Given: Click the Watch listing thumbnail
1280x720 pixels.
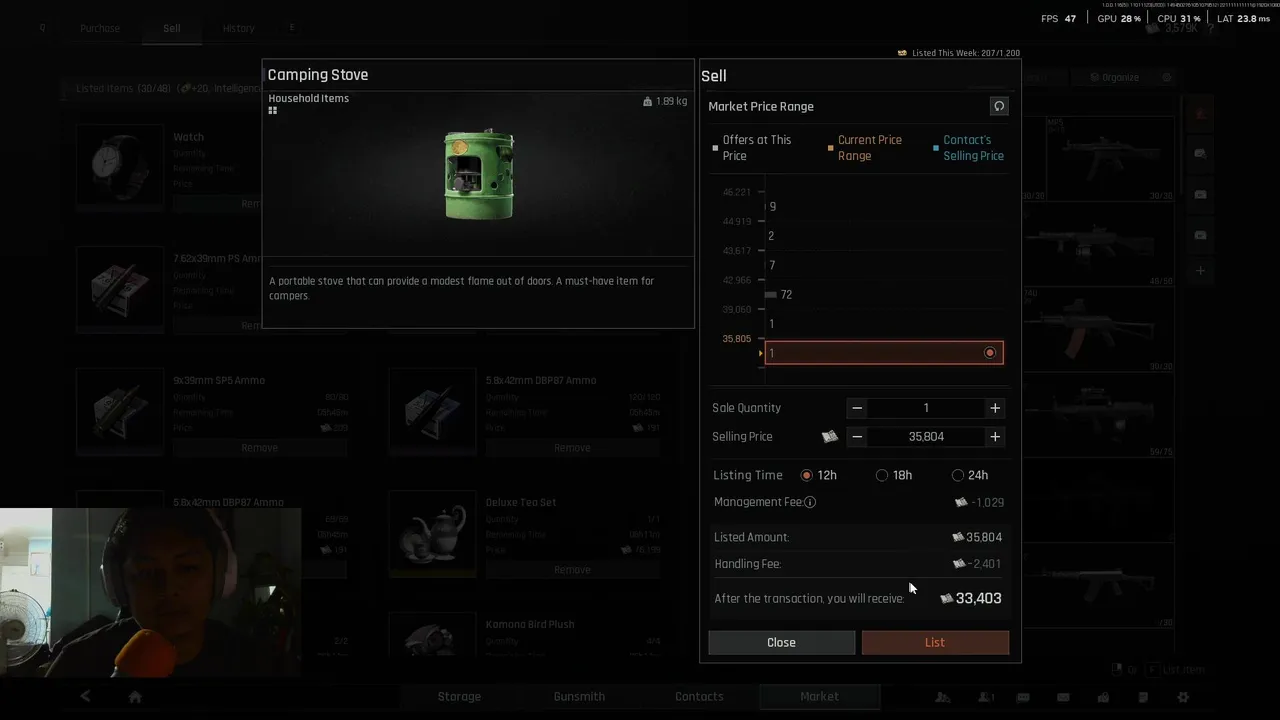Looking at the screenshot, I should 120,167.
